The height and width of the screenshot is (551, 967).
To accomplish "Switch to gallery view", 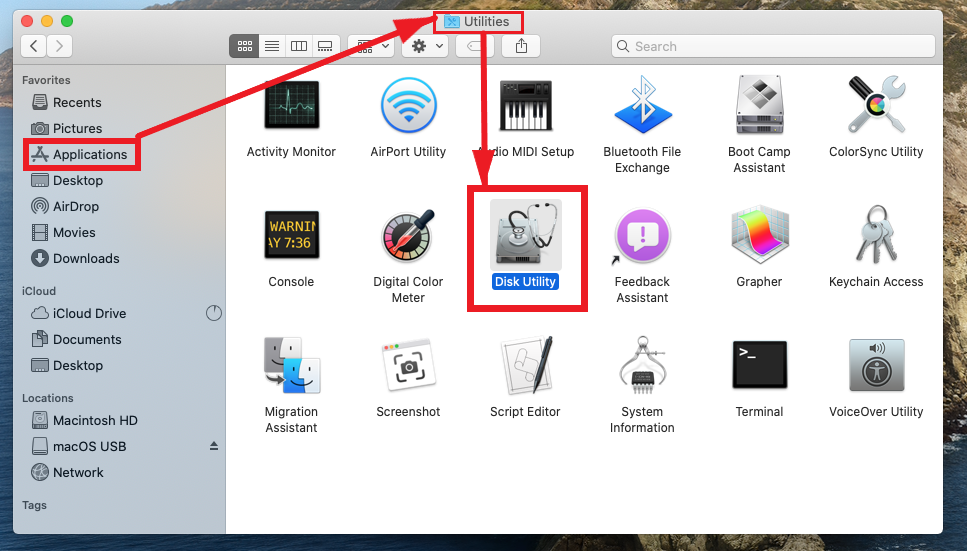I will point(326,46).
